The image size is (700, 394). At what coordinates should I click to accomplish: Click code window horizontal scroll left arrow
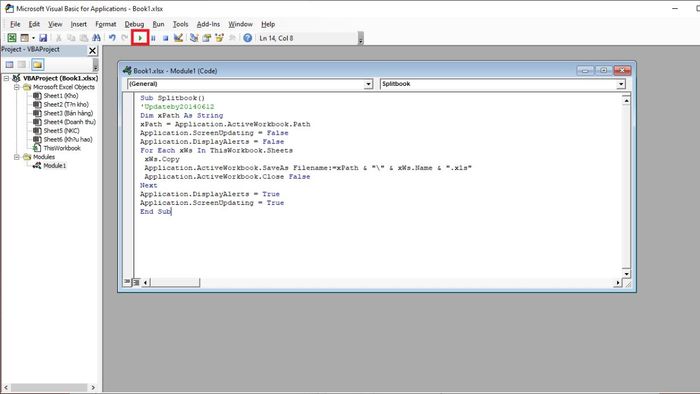(x=145, y=282)
